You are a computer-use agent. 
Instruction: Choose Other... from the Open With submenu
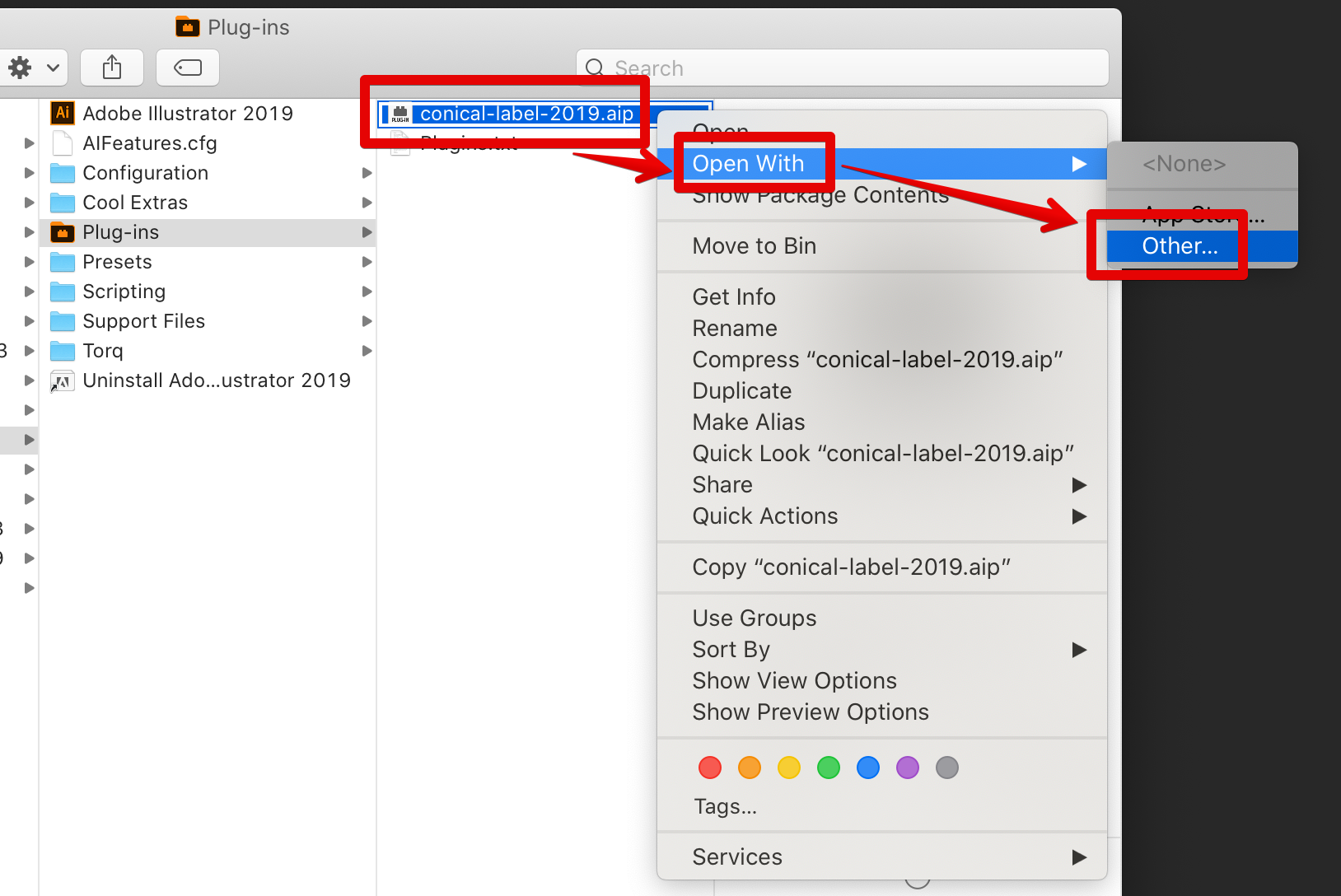tap(1179, 245)
